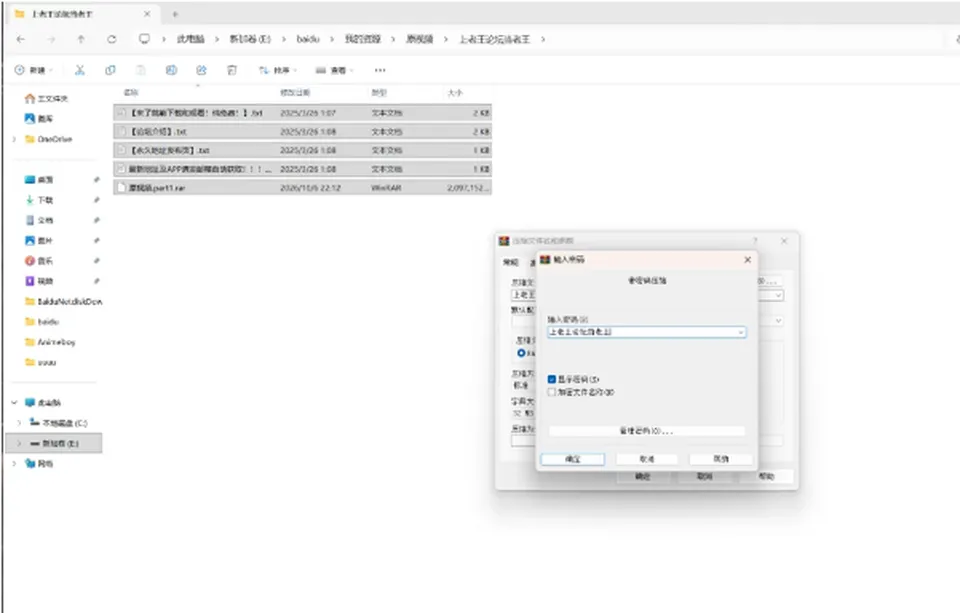Refresh the current Explorer folder

111,39
